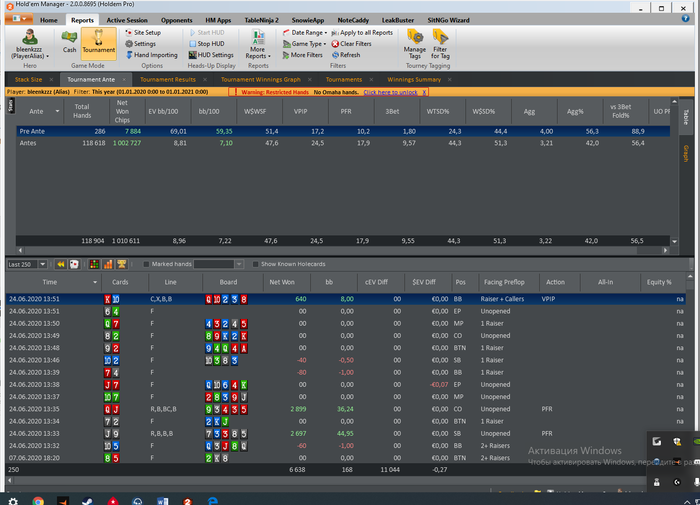Select the Tournament game mode icon

coord(99,43)
